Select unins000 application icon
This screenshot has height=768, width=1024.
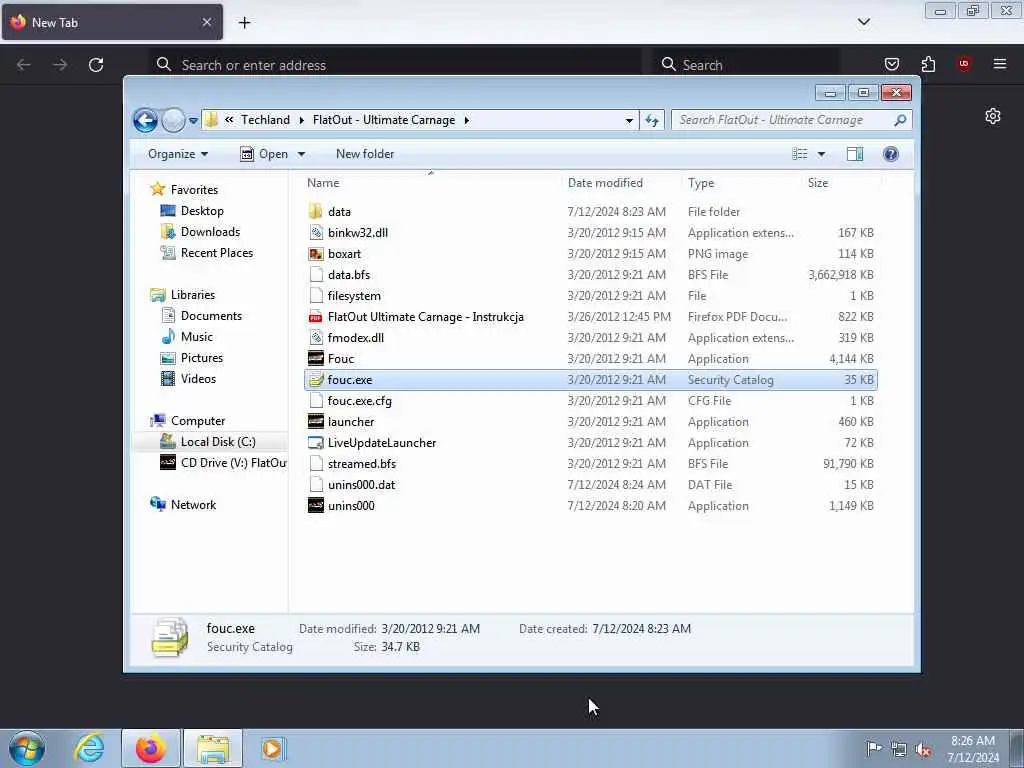point(316,505)
